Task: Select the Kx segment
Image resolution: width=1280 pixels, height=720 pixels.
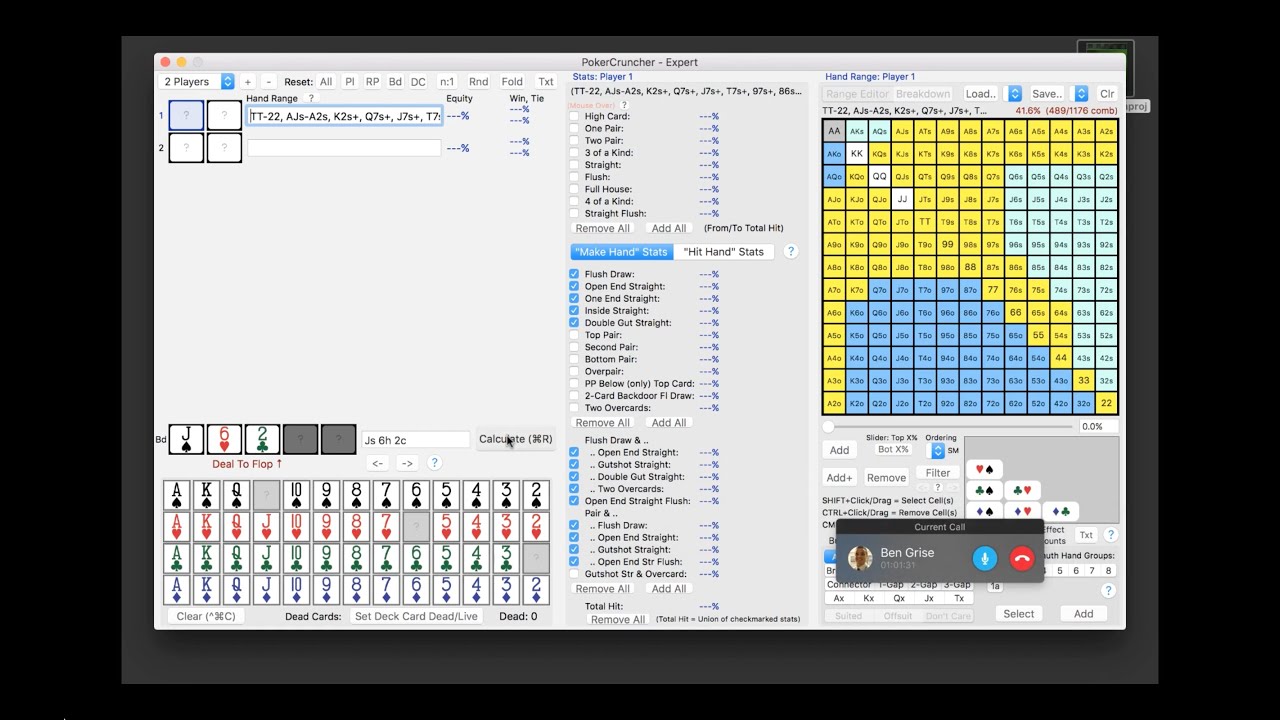Action: pos(869,598)
